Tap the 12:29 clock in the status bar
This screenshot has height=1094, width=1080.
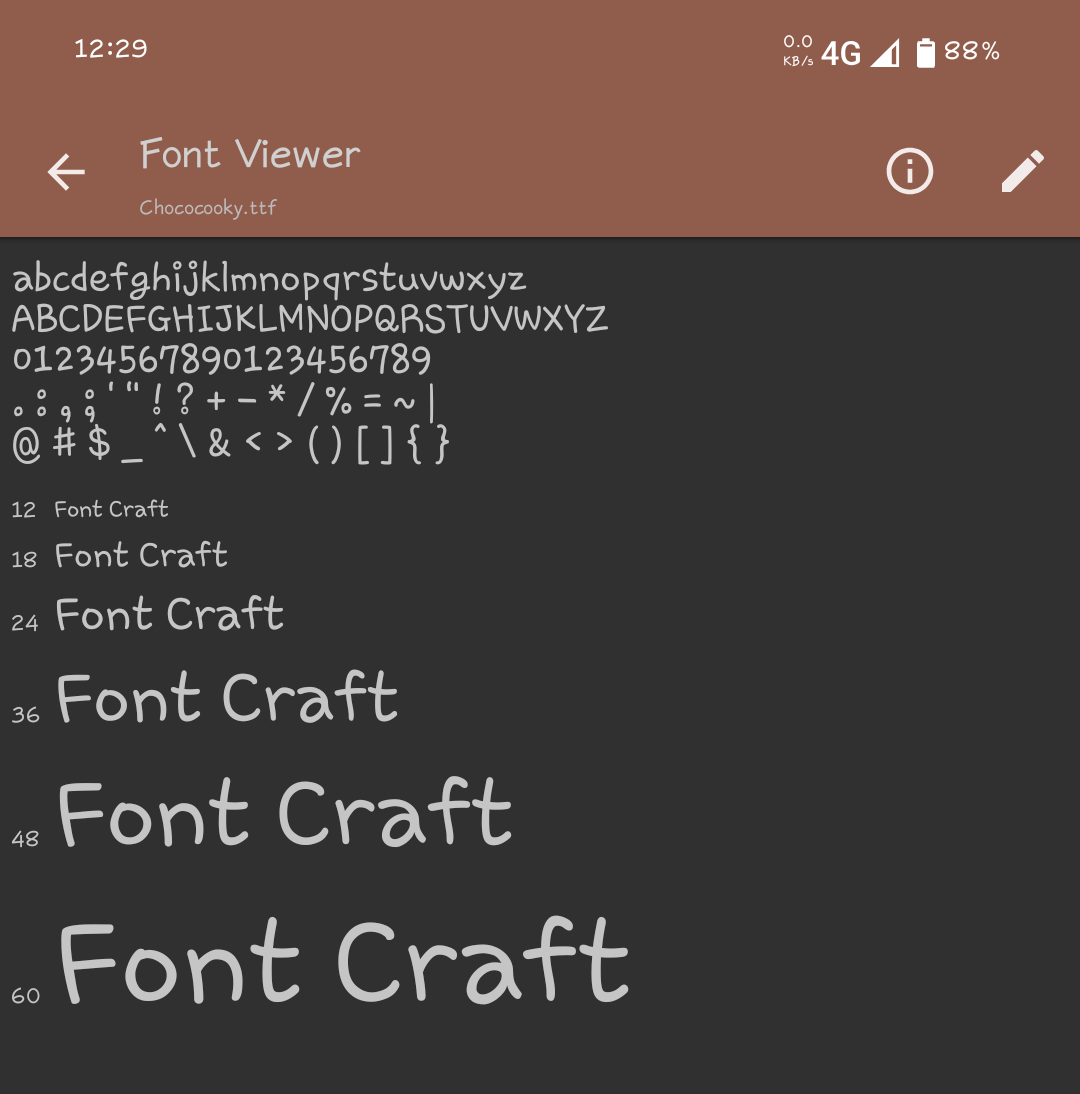[x=110, y=49]
